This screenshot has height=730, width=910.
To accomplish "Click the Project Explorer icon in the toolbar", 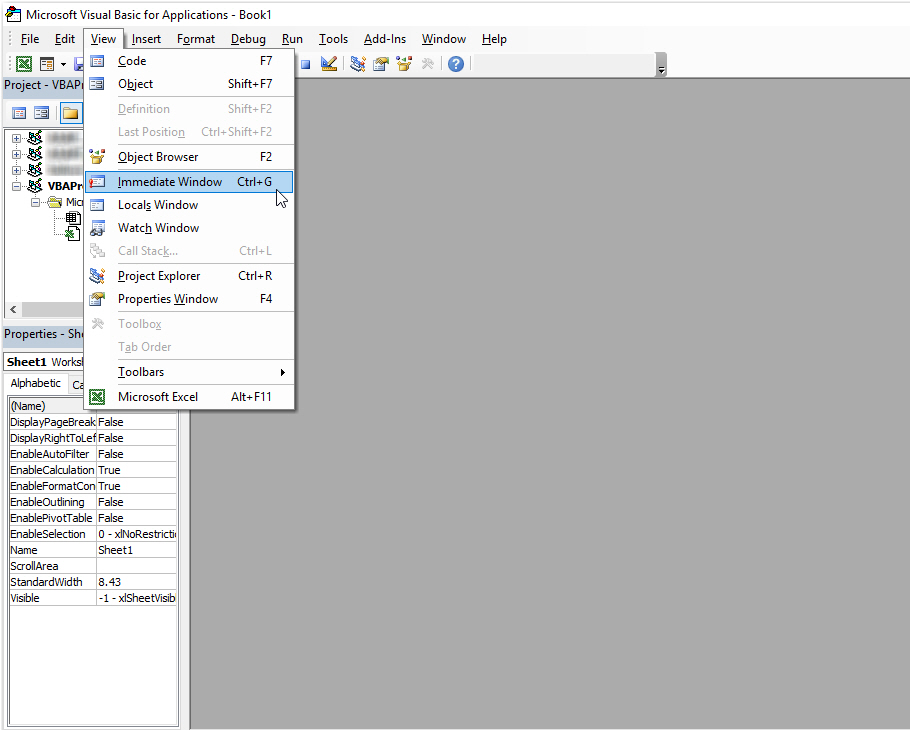I will [357, 64].
